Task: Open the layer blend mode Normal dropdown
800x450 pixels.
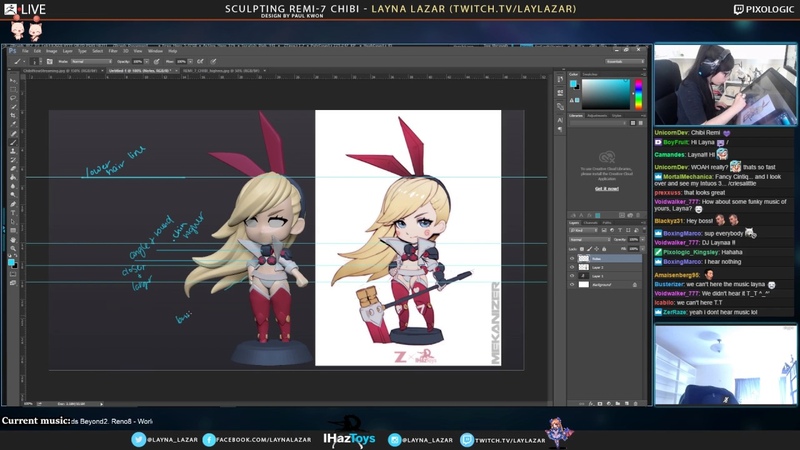Action: 588,240
